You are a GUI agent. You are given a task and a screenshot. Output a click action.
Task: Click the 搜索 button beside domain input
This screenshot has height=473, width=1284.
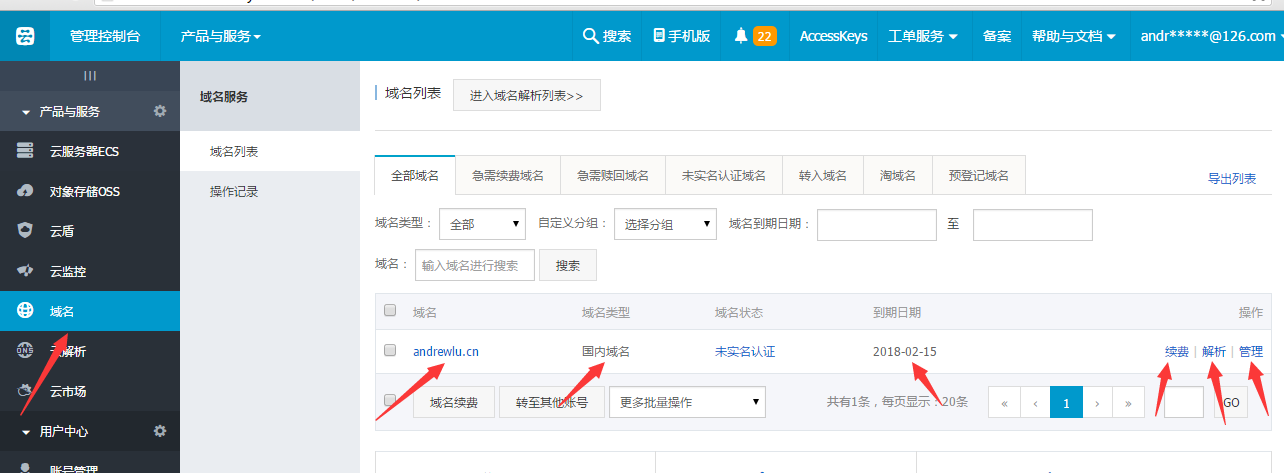(568, 265)
